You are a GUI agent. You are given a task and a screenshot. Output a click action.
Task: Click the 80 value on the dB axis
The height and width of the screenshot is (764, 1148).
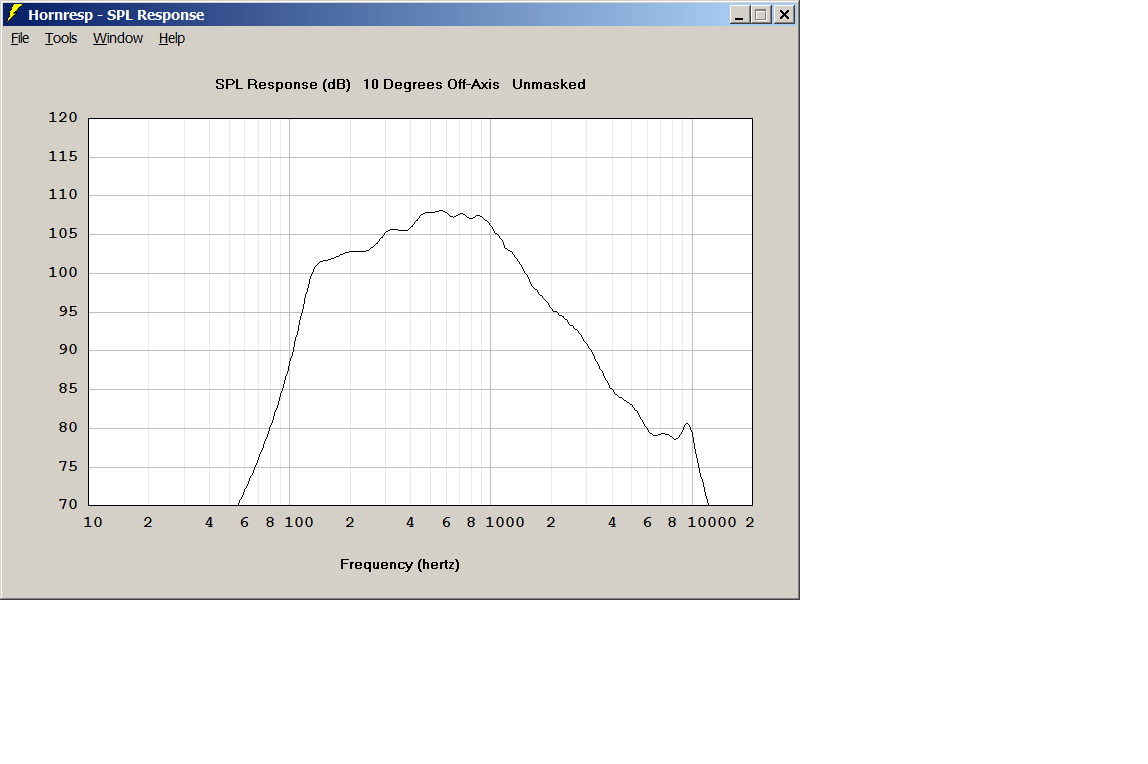tap(68, 427)
